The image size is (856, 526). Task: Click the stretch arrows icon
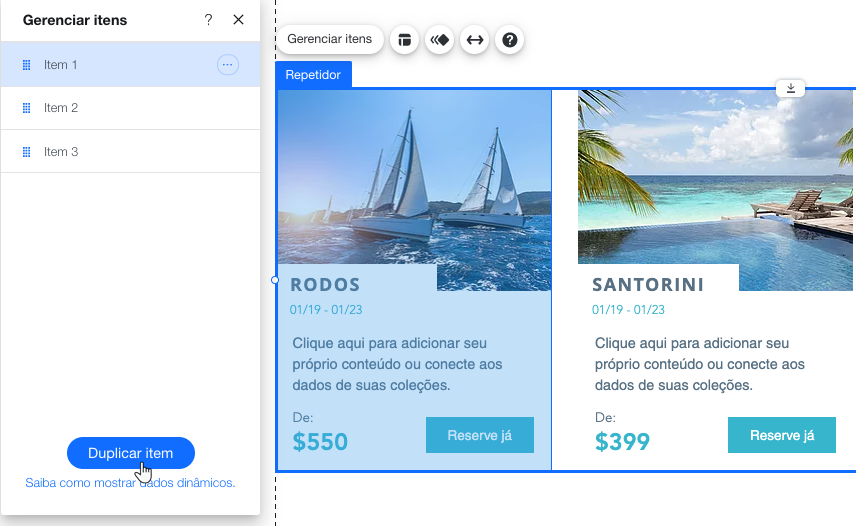[474, 40]
